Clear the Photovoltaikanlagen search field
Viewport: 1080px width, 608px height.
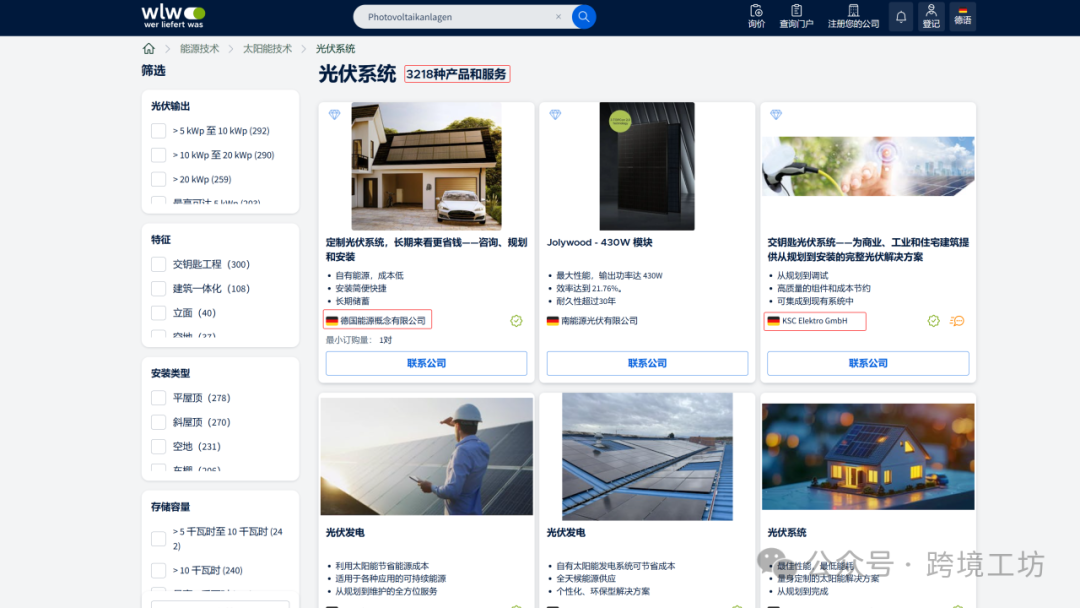click(x=558, y=16)
